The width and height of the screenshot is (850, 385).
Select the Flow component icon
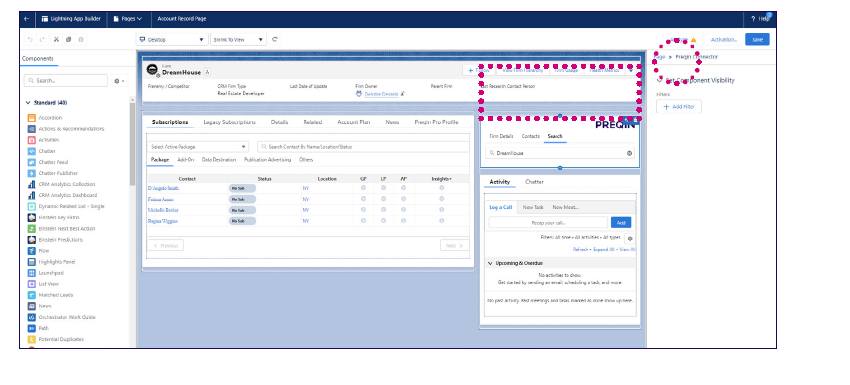[31, 251]
